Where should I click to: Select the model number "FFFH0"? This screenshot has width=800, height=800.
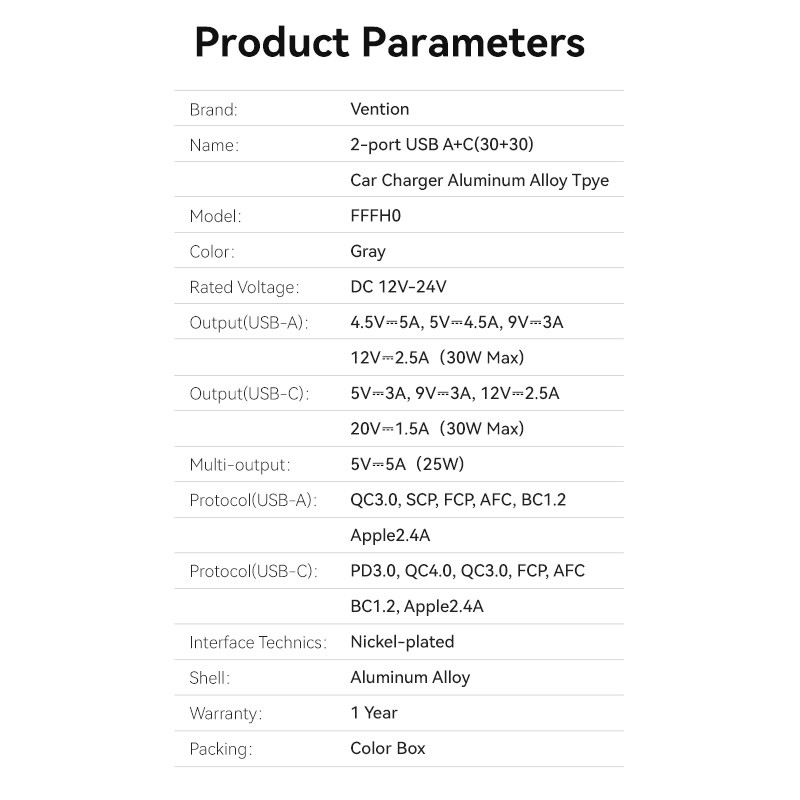pos(375,216)
